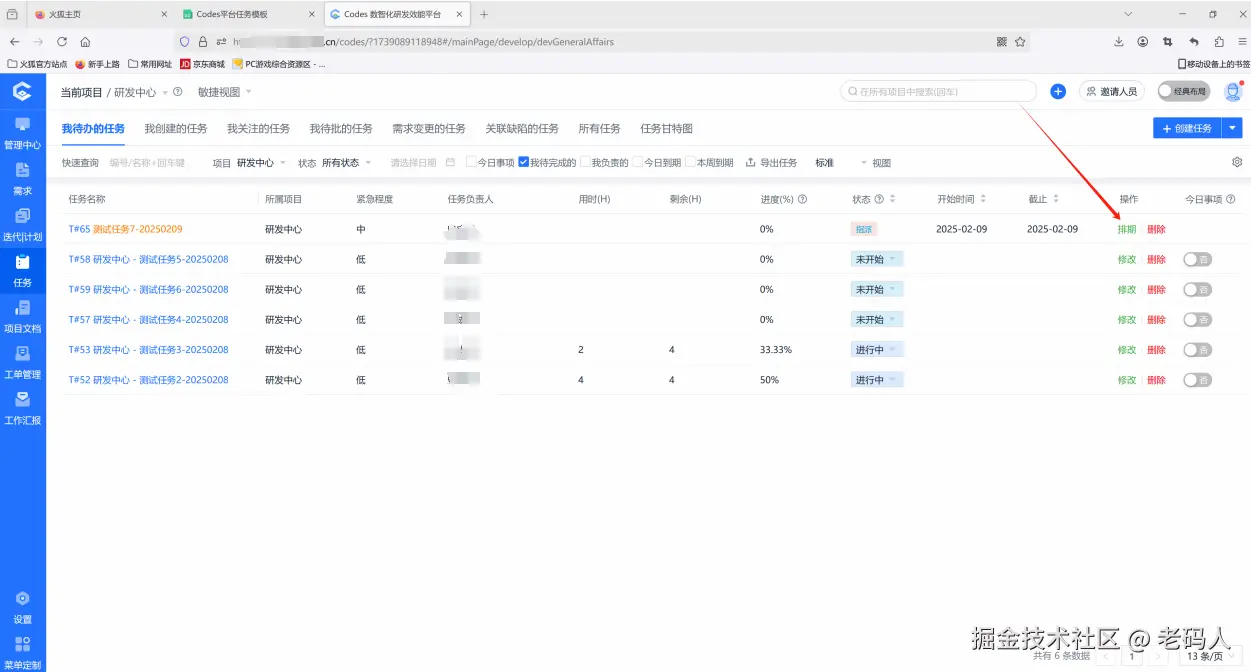Click 修改 for task T#59
1251x672 pixels.
[1127, 289]
